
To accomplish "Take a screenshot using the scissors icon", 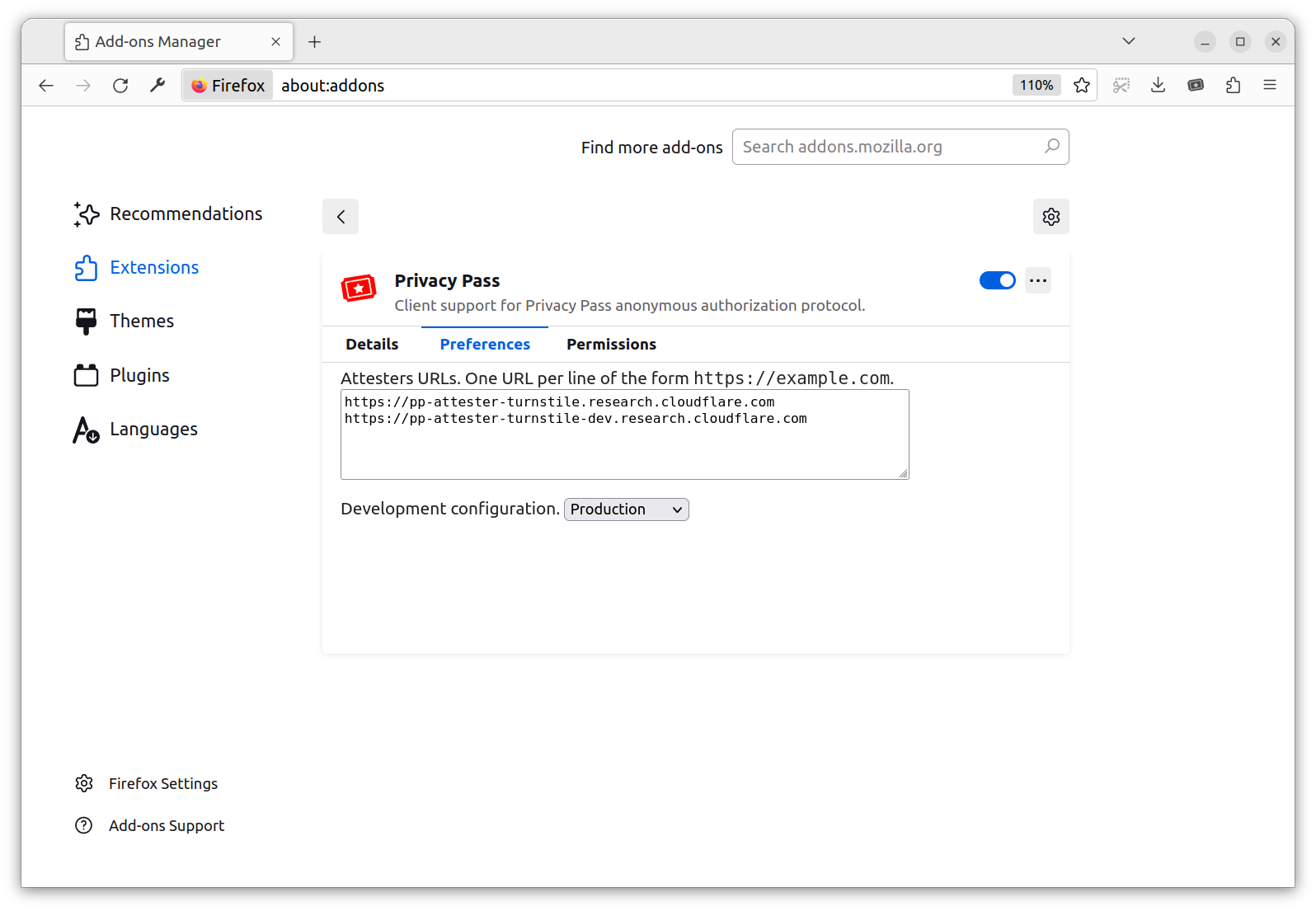I will click(x=1121, y=85).
